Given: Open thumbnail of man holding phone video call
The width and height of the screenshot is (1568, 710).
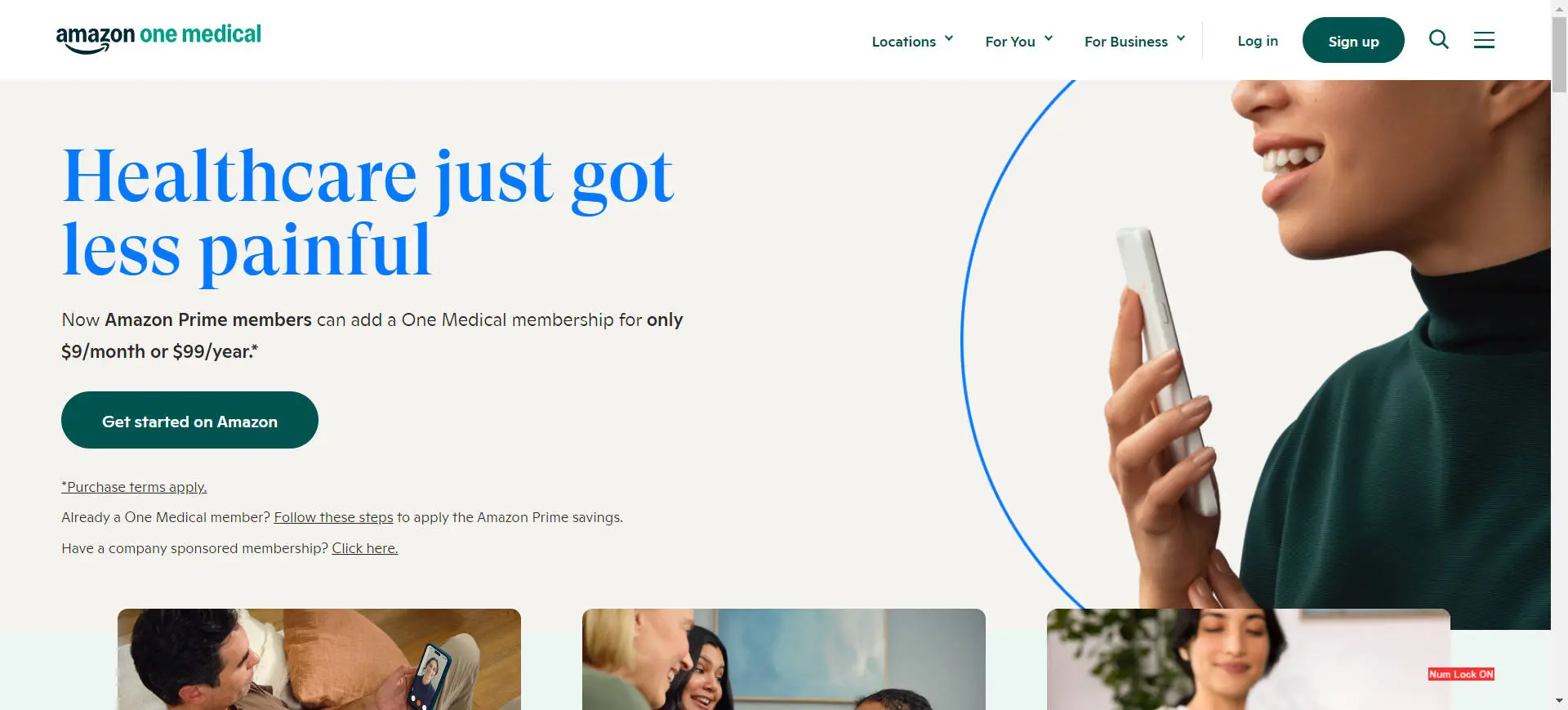Looking at the screenshot, I should tap(319, 659).
